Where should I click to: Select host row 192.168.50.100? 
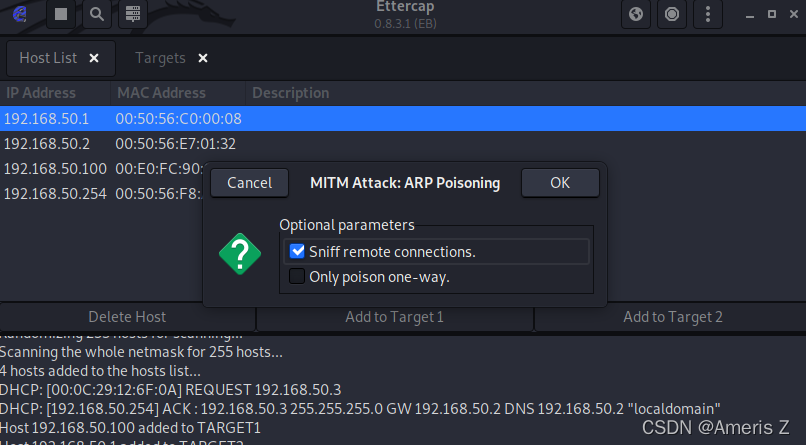click(102, 169)
